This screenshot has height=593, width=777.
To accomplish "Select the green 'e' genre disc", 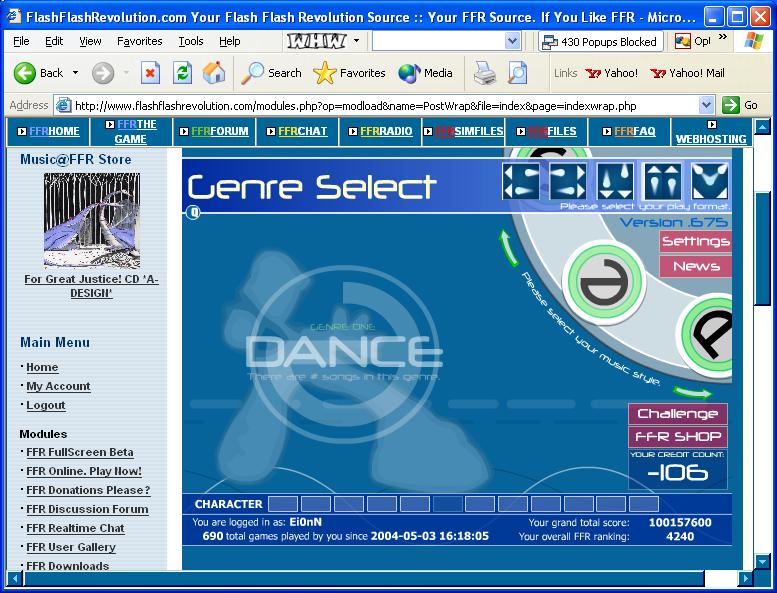I will coord(605,282).
